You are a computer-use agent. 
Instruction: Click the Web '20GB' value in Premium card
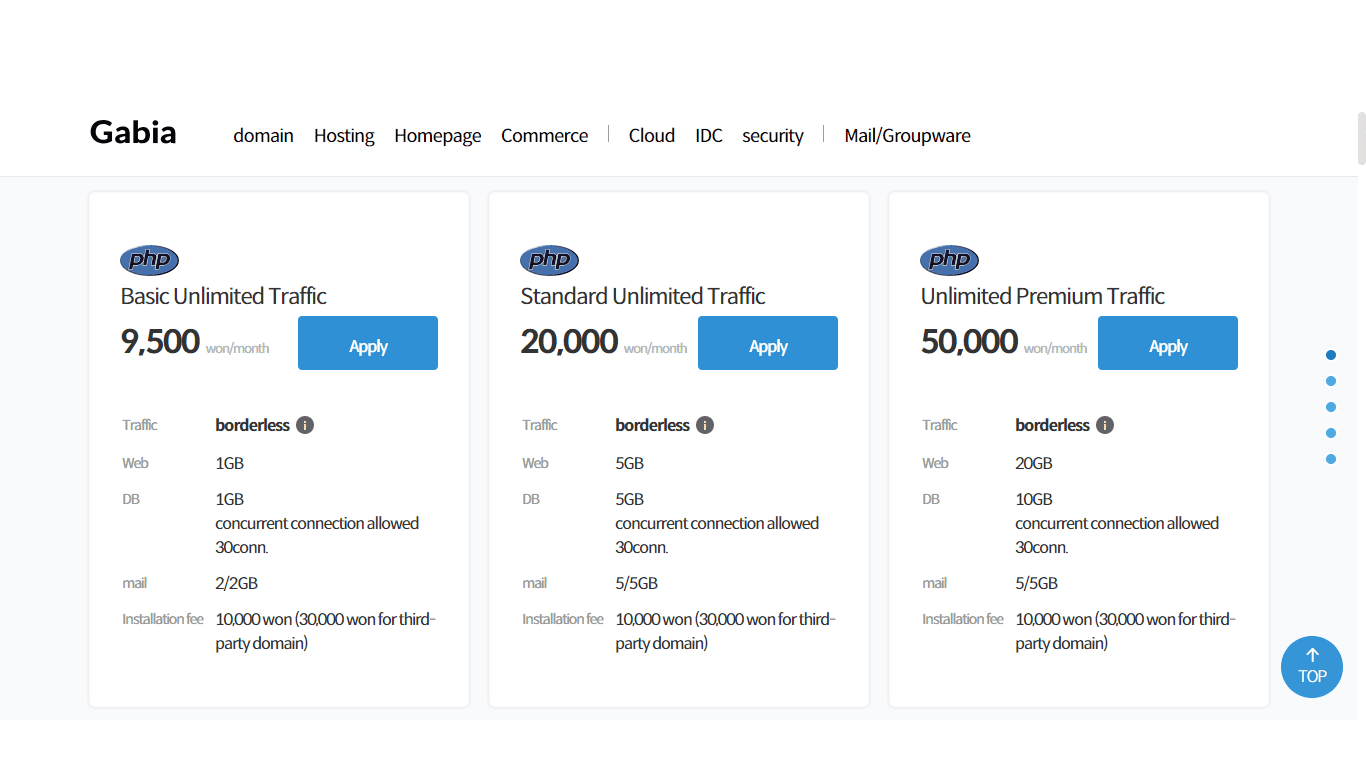point(1034,463)
